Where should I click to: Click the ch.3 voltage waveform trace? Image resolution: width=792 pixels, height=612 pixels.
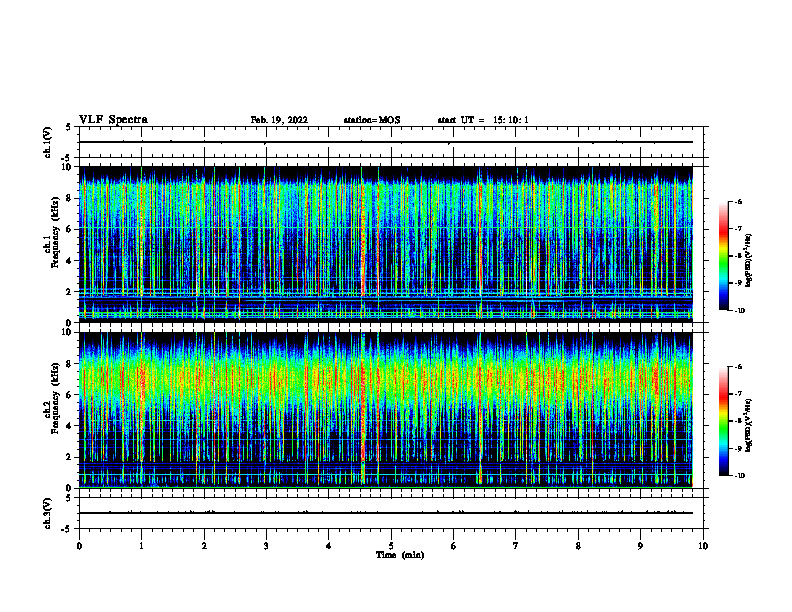point(386,513)
